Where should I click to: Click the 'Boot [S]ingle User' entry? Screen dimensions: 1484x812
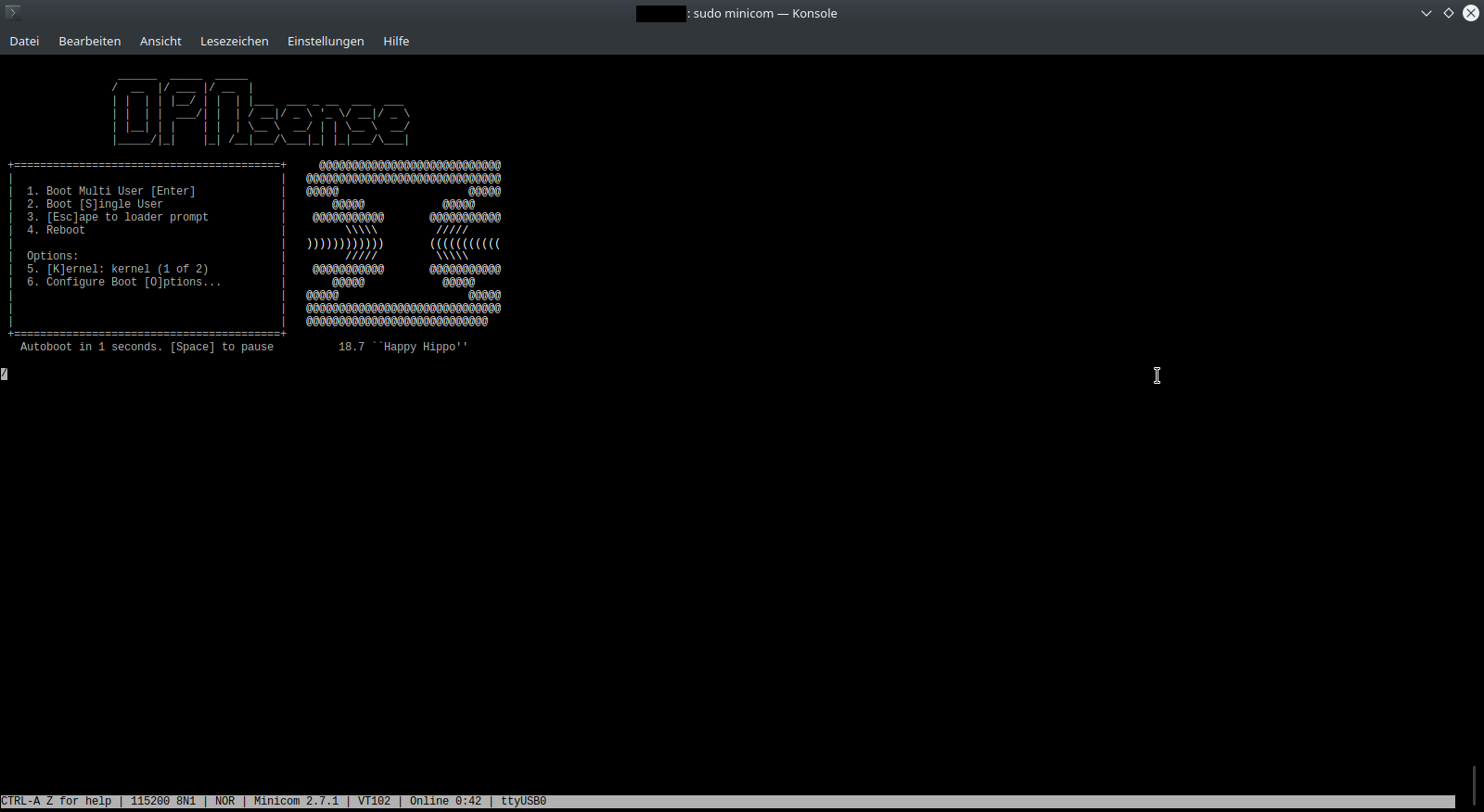[x=104, y=204]
